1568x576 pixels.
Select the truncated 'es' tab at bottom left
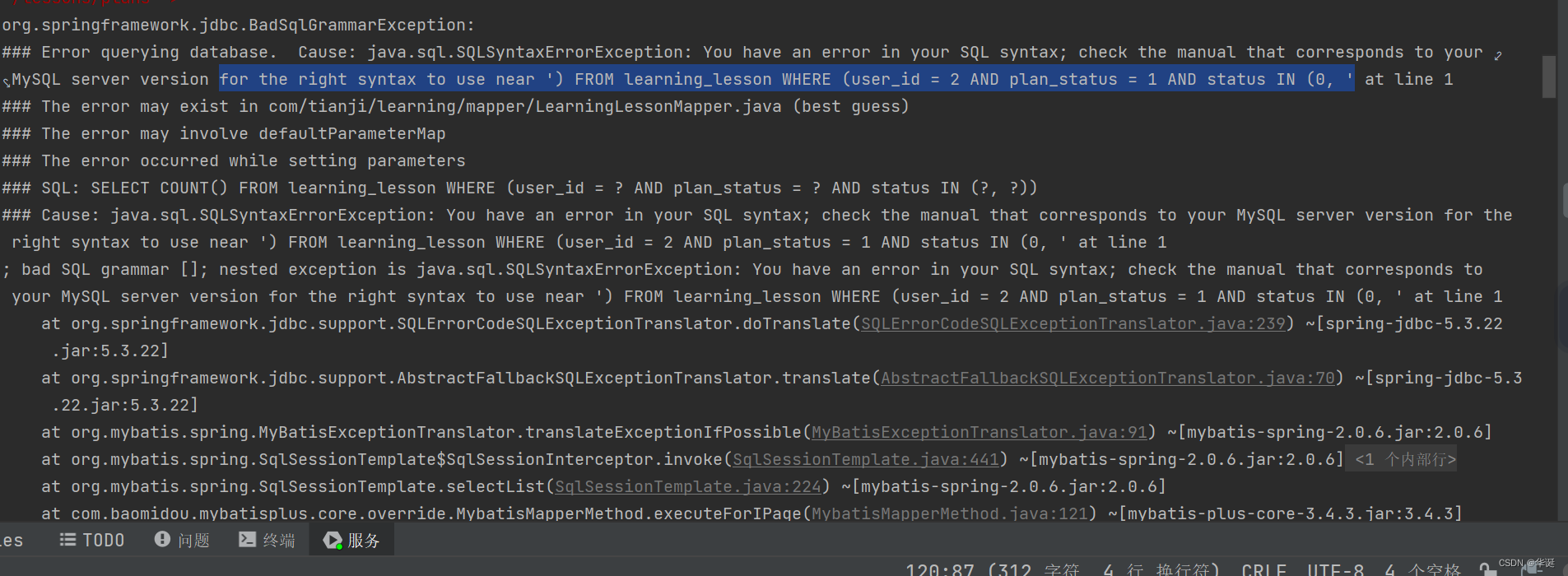[x=12, y=539]
